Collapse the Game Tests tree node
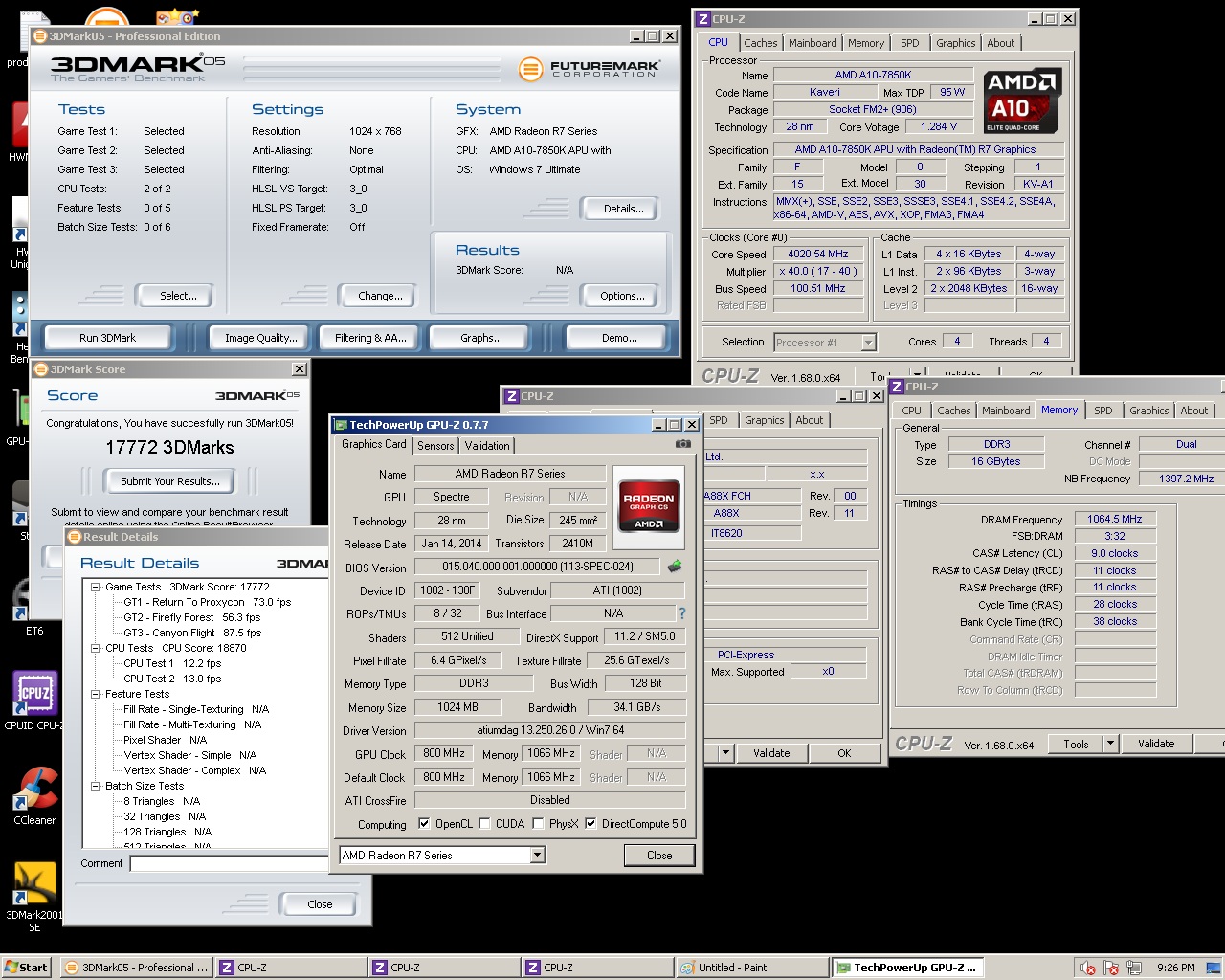 (x=96, y=587)
